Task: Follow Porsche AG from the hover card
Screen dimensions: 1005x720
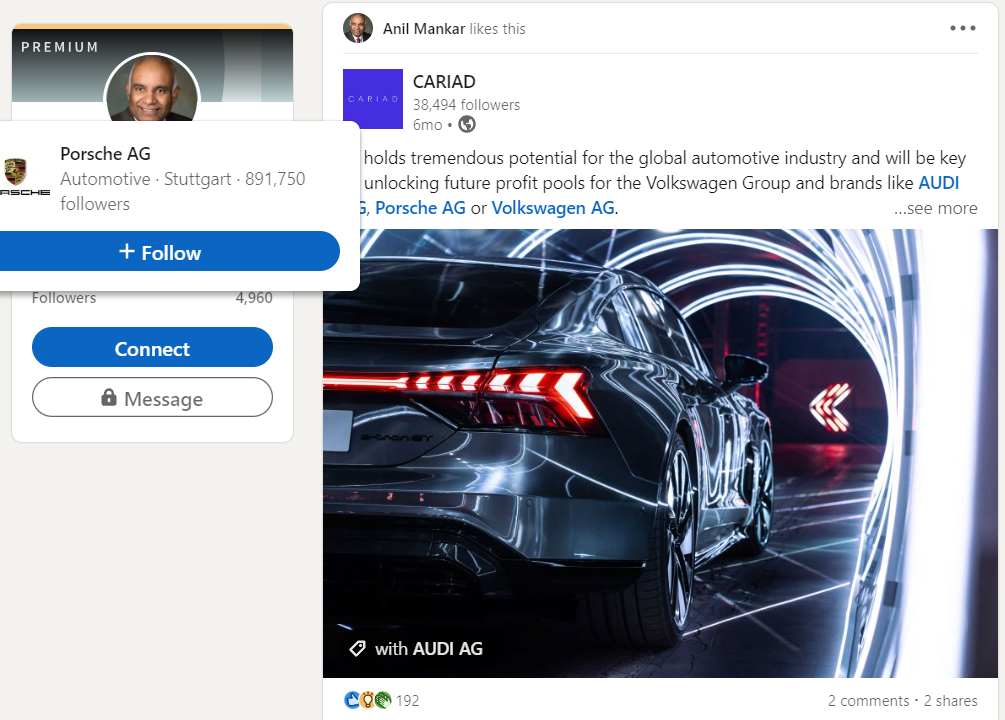Action: click(x=160, y=252)
